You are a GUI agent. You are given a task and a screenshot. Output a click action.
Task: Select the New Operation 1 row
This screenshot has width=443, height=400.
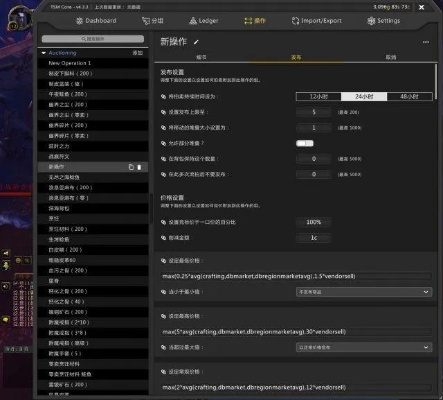(x=93, y=63)
